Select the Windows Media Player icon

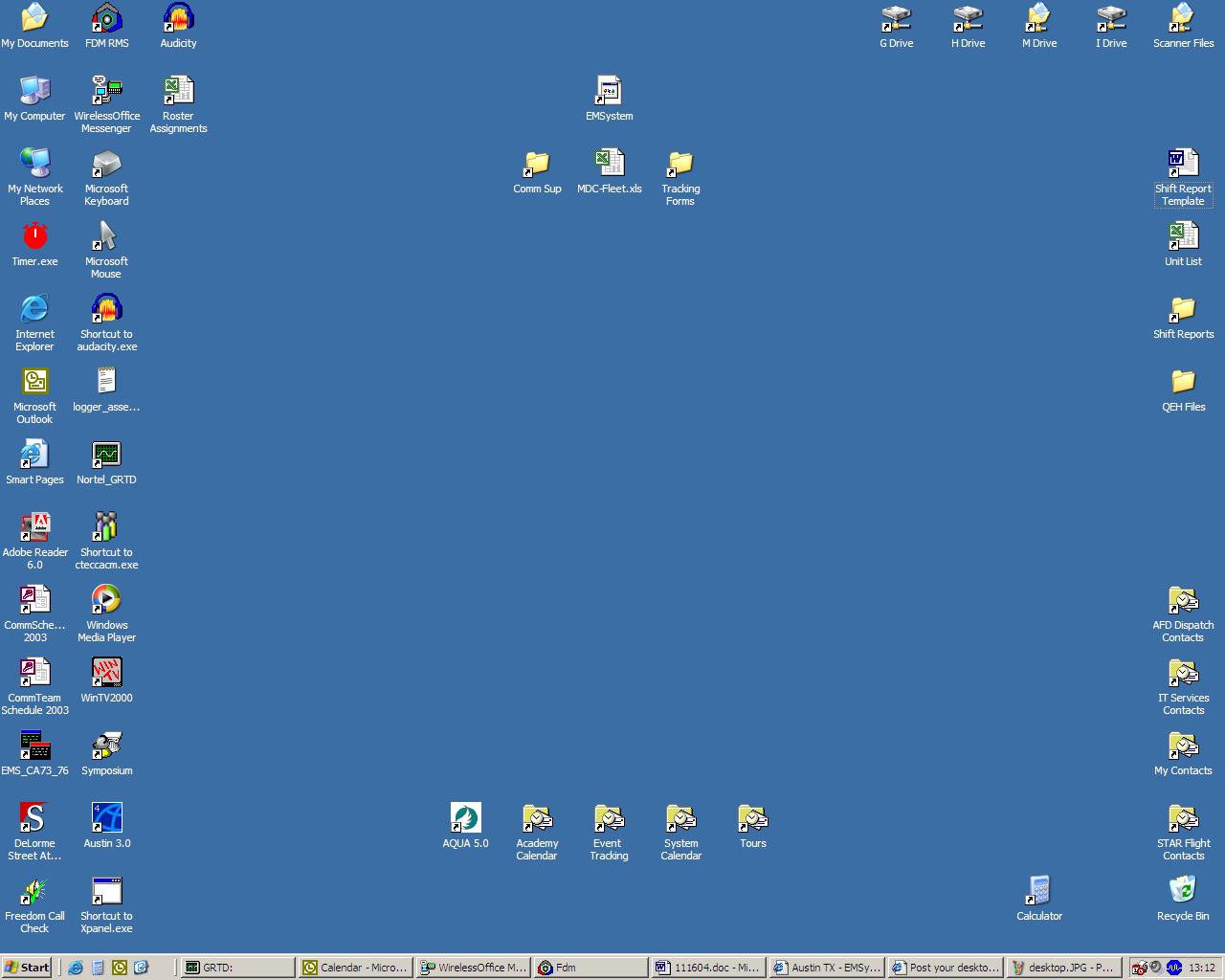[106, 613]
